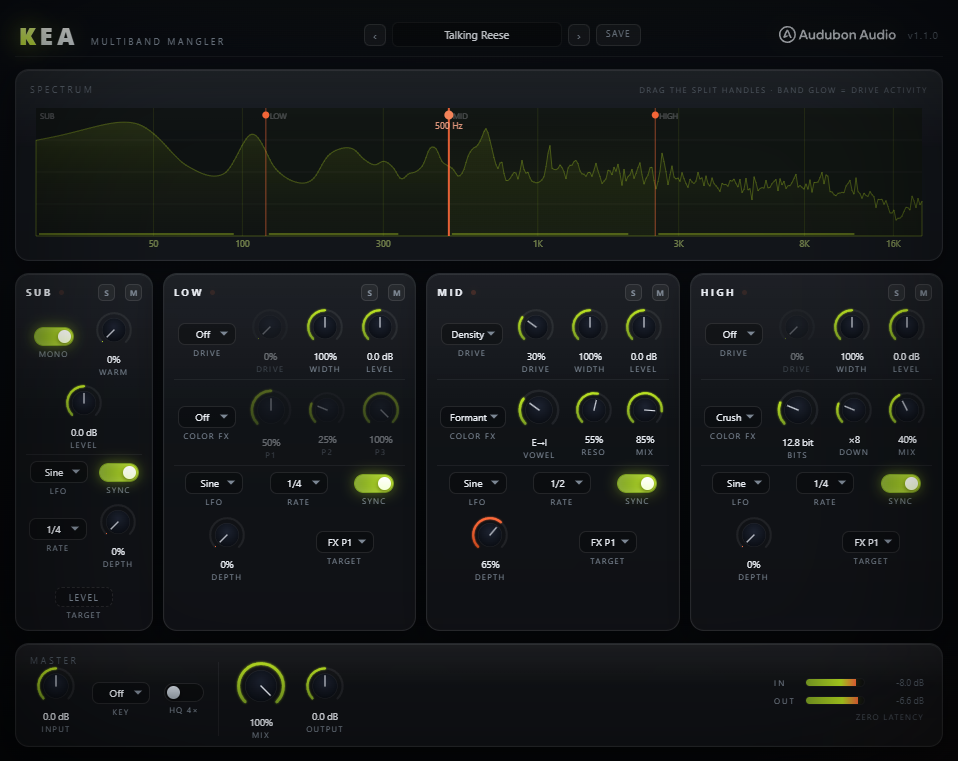Open the HIGH band Crush color FX dropdown

(733, 417)
